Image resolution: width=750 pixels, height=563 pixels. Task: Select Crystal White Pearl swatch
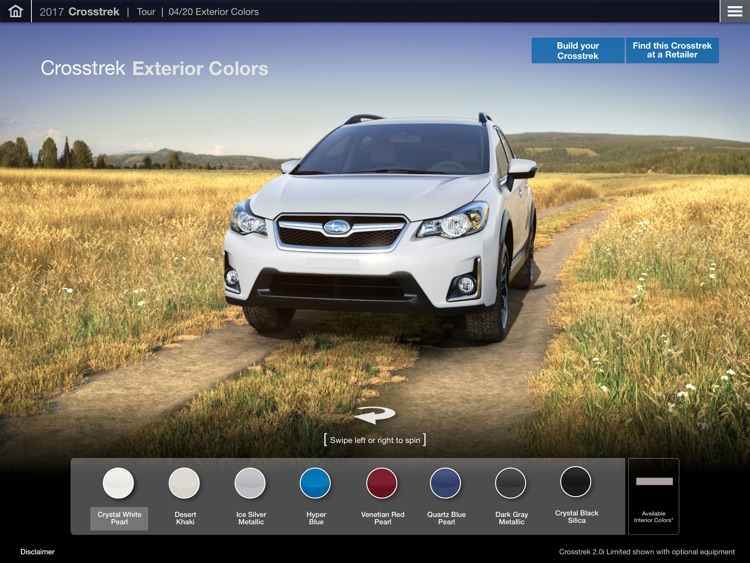pyautogui.click(x=118, y=483)
